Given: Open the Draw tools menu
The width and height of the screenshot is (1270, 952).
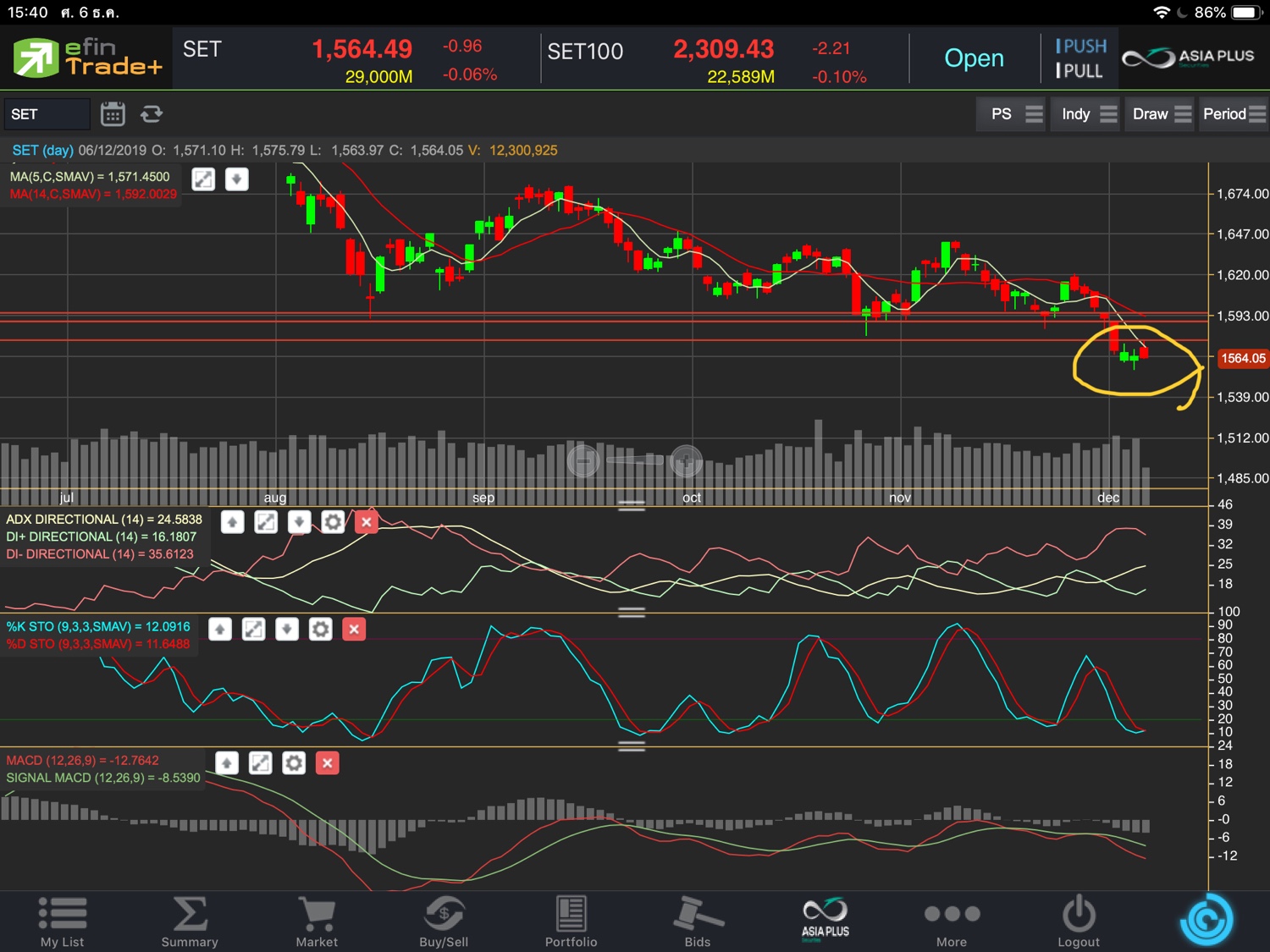Looking at the screenshot, I should tap(1159, 114).
